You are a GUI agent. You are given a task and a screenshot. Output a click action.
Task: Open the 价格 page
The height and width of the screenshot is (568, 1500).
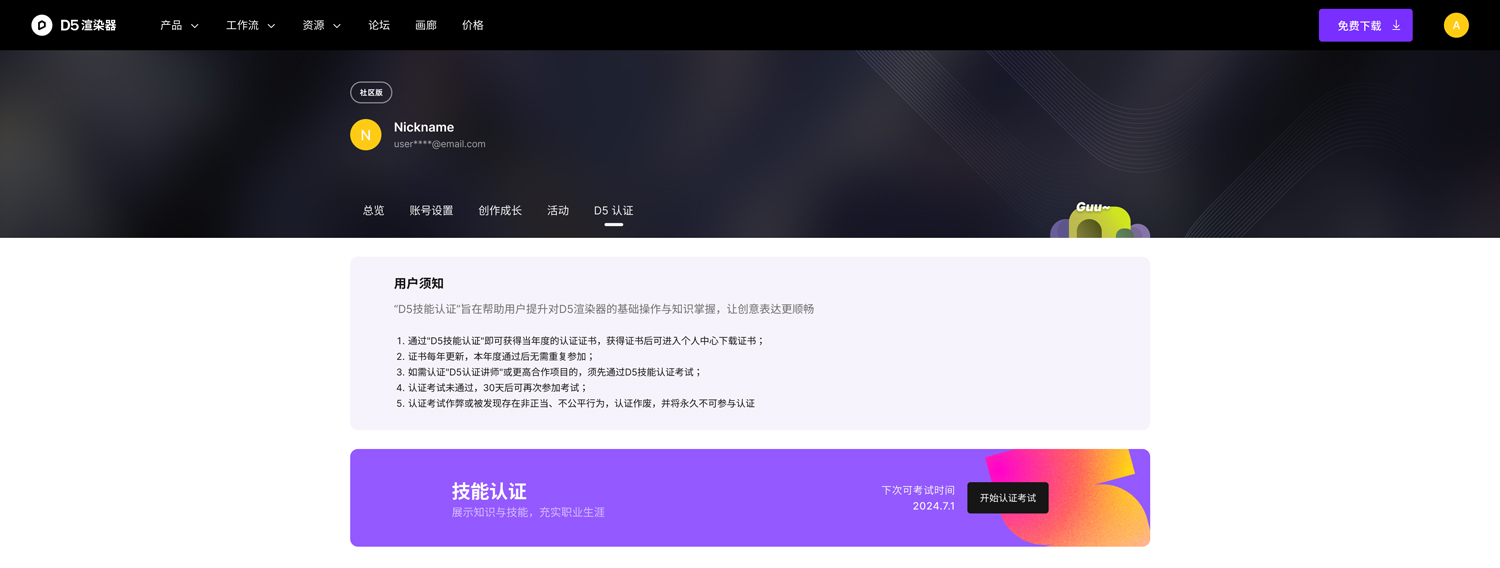tap(473, 25)
